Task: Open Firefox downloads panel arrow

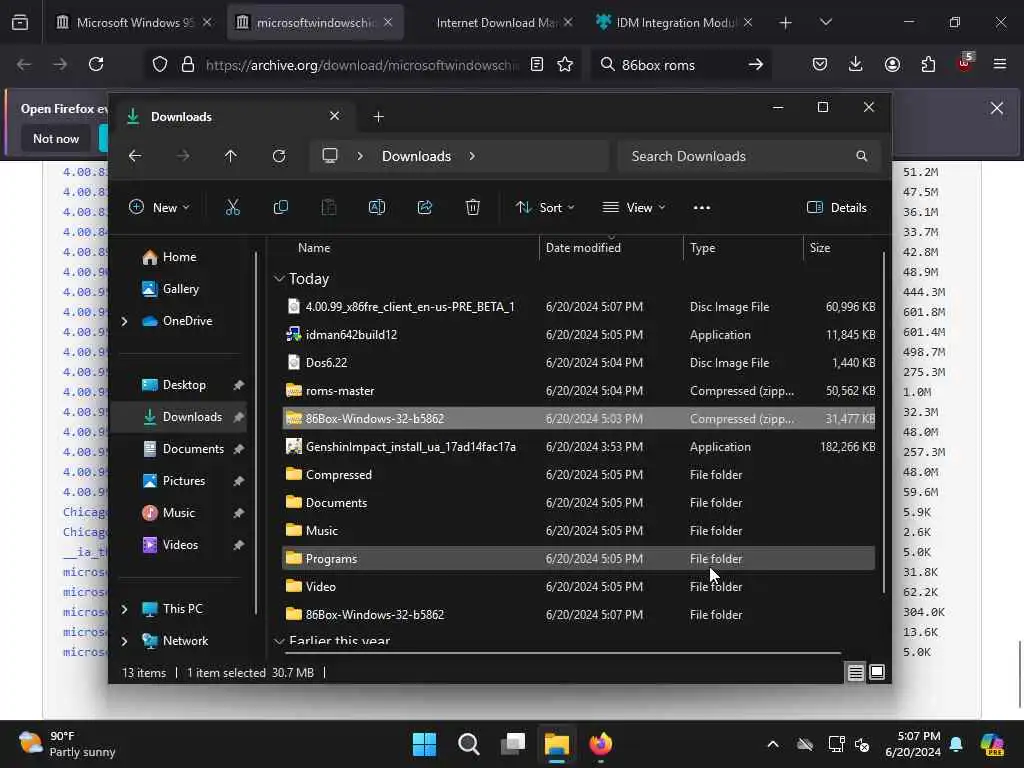Action: [856, 64]
